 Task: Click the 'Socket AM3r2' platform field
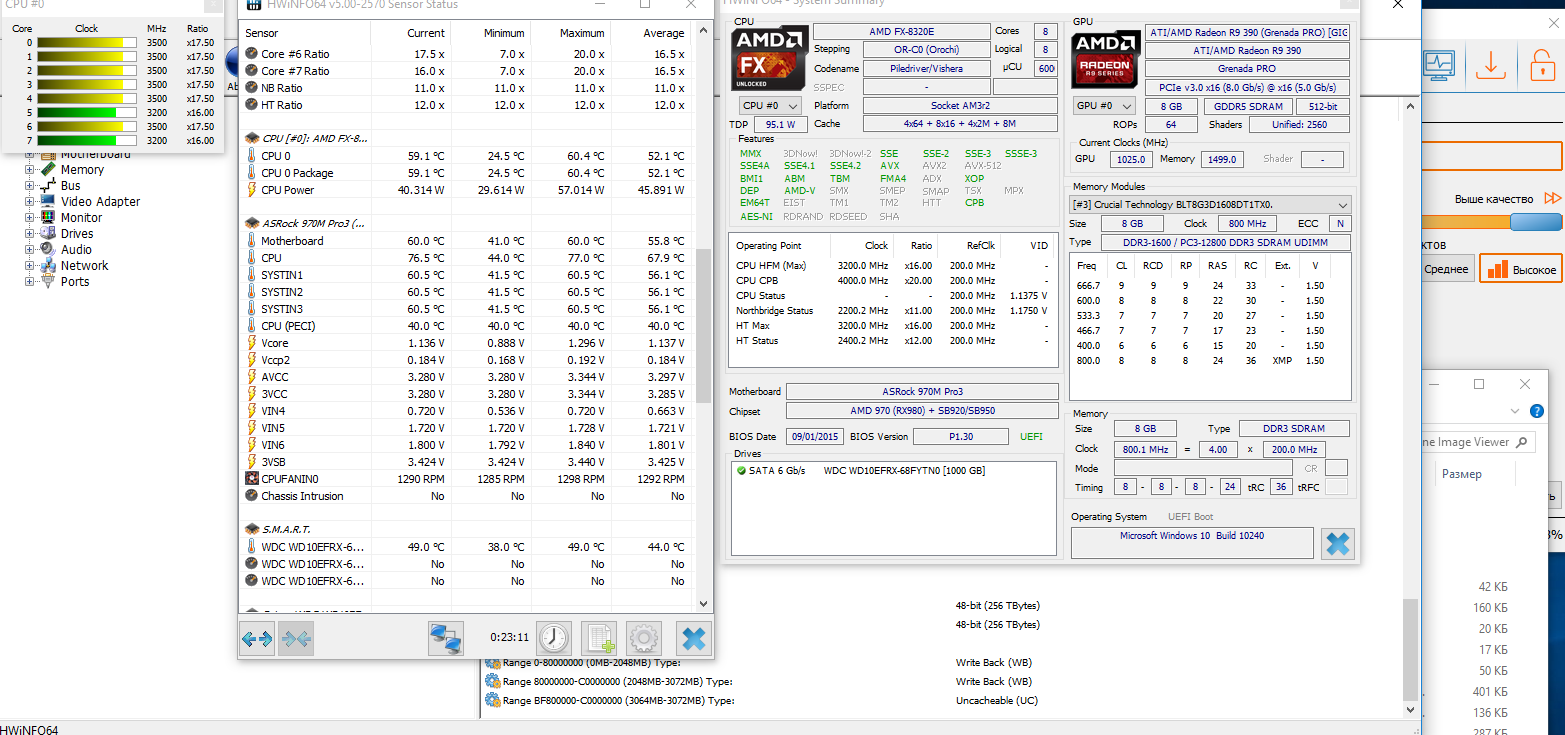pyautogui.click(x=960, y=105)
